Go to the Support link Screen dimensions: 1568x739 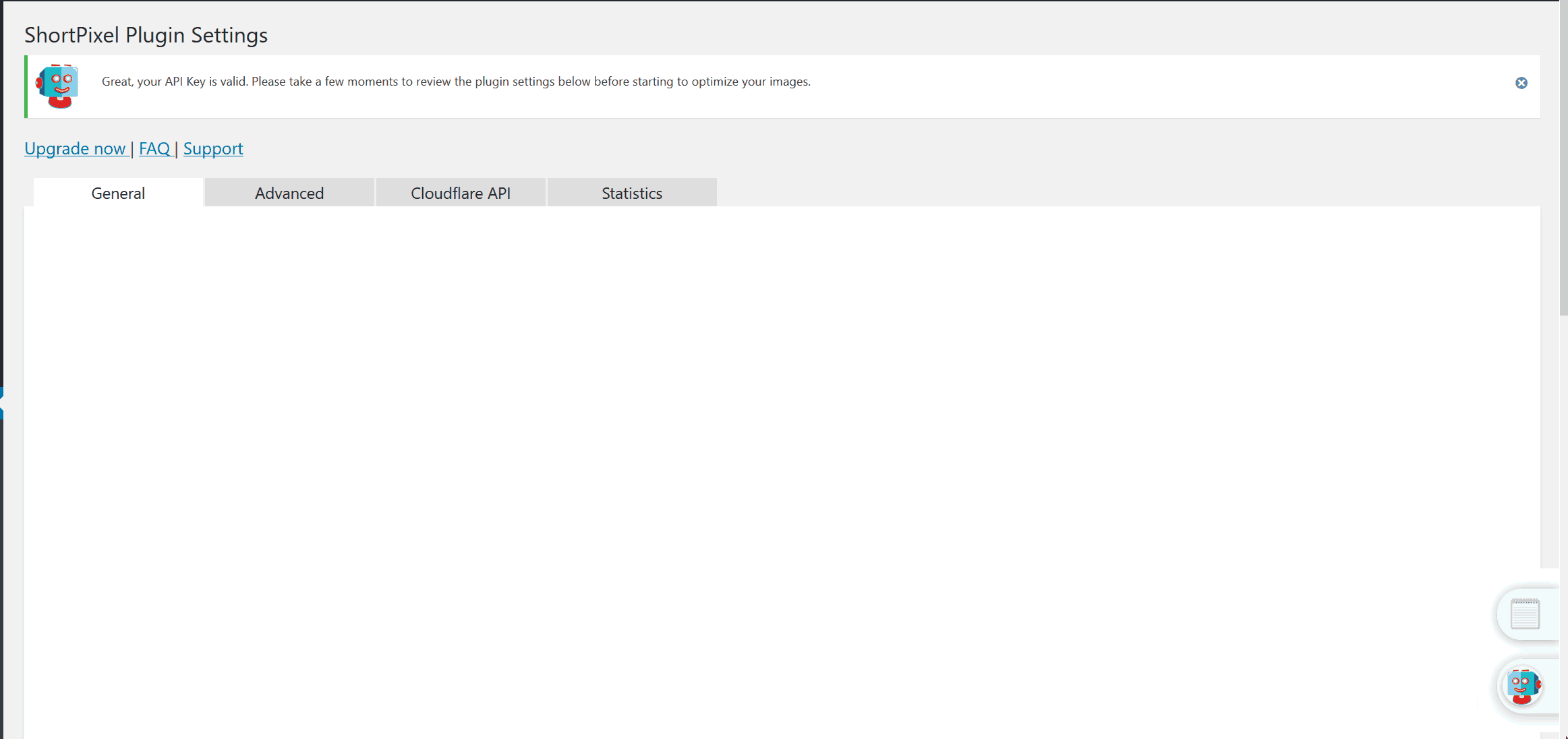[213, 148]
